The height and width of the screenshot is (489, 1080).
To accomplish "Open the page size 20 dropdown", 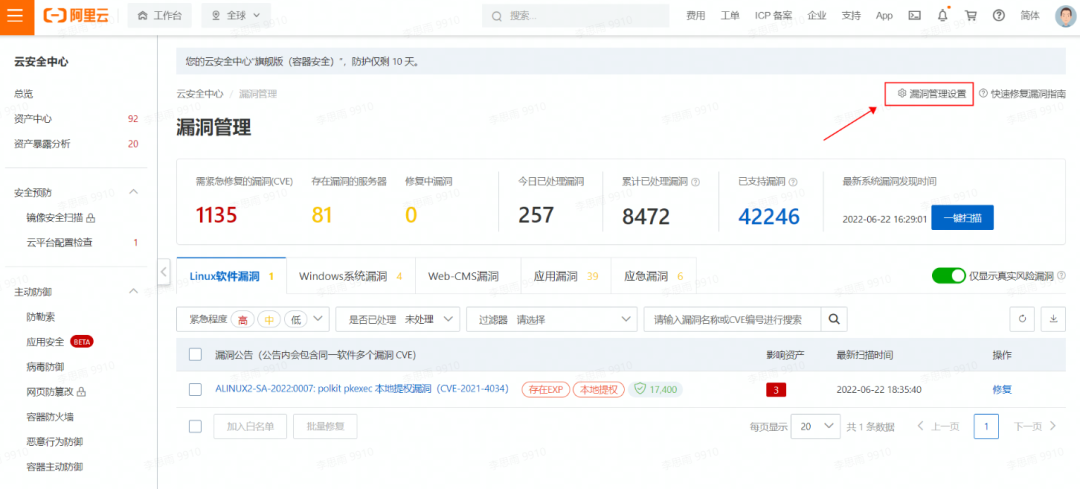I will (815, 426).
